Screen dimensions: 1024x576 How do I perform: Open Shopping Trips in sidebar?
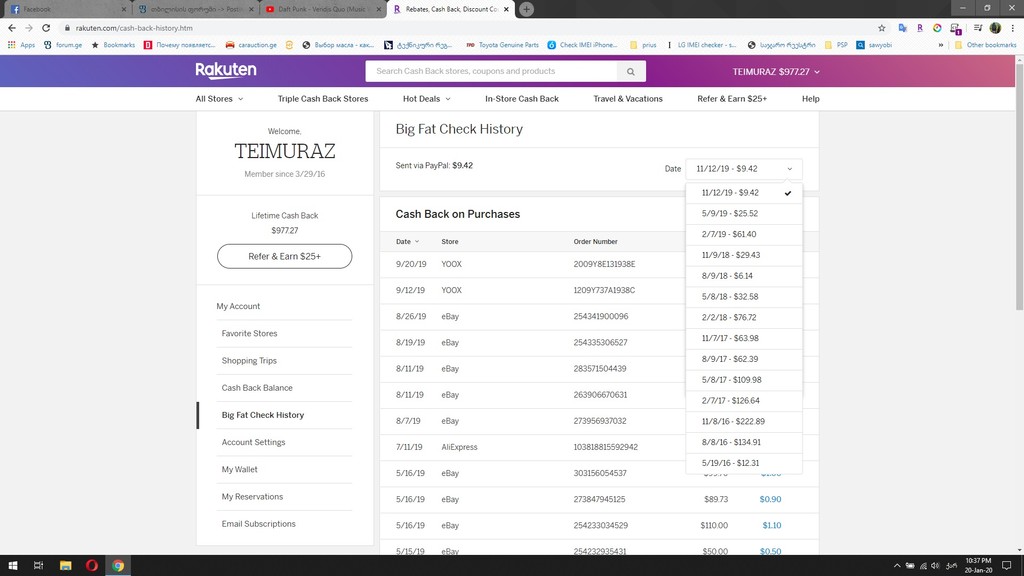(249, 360)
